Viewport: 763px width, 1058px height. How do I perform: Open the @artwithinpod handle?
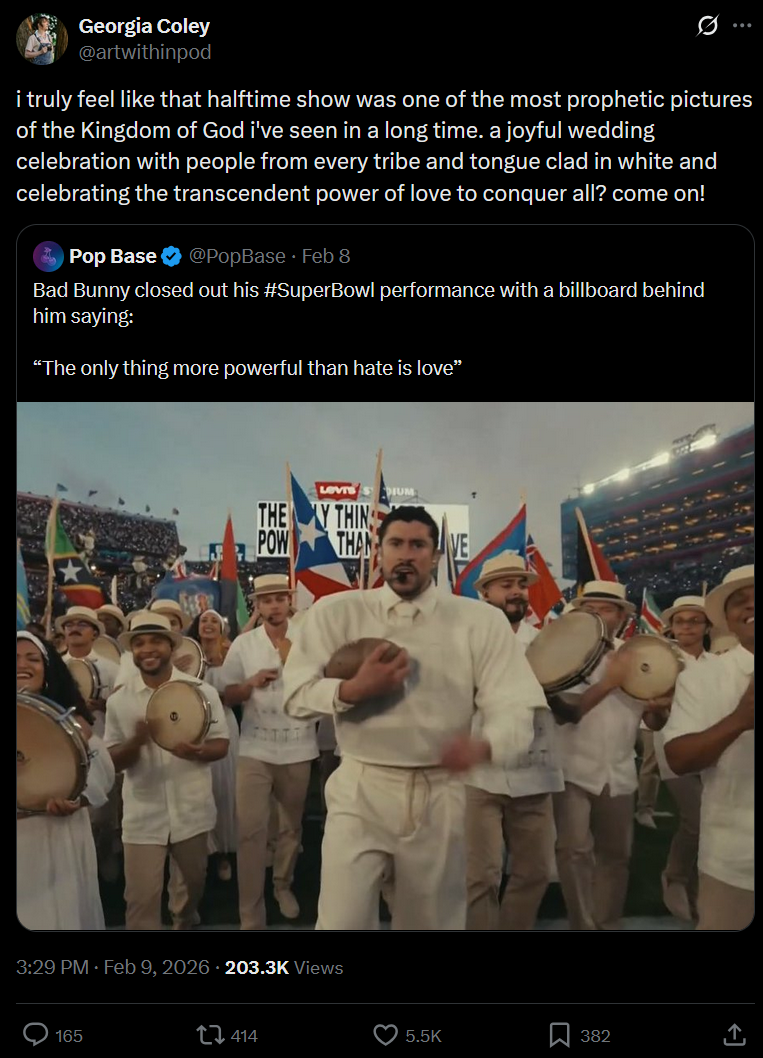point(145,52)
